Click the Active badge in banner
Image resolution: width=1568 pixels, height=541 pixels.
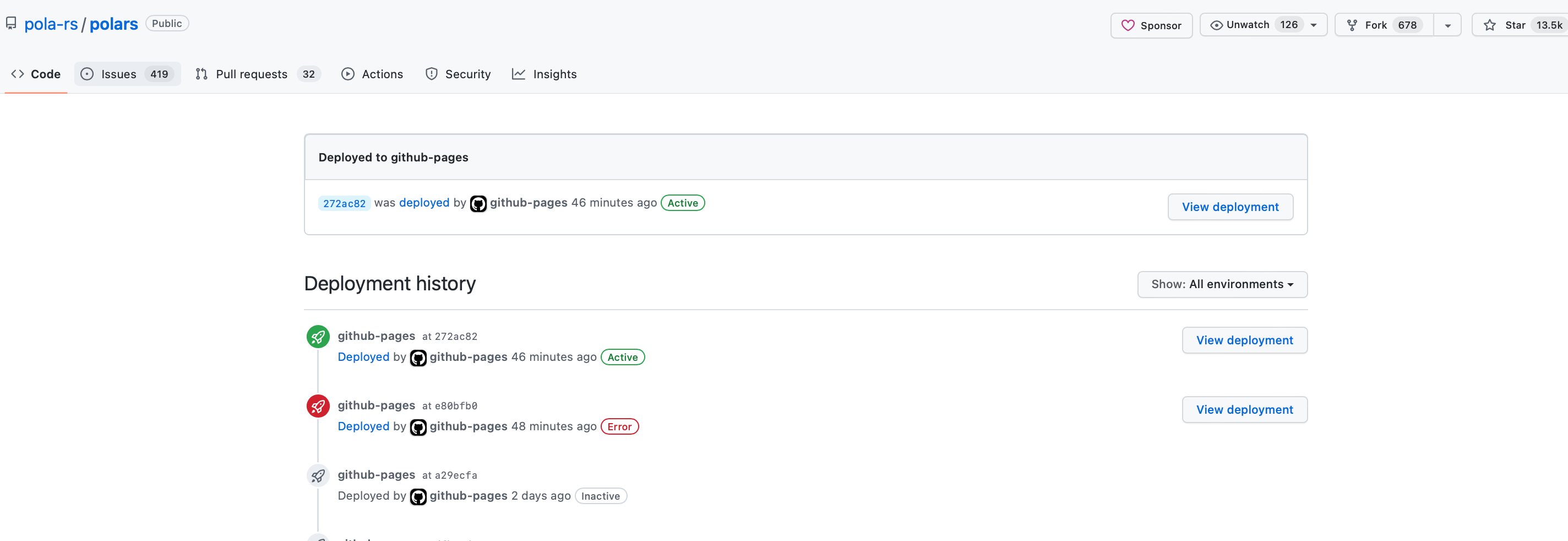[682, 202]
